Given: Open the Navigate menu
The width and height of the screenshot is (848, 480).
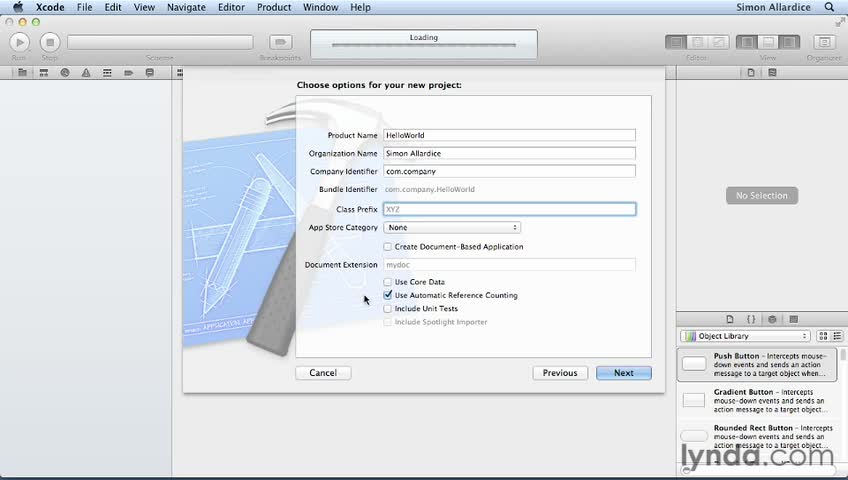Looking at the screenshot, I should pos(186,7).
